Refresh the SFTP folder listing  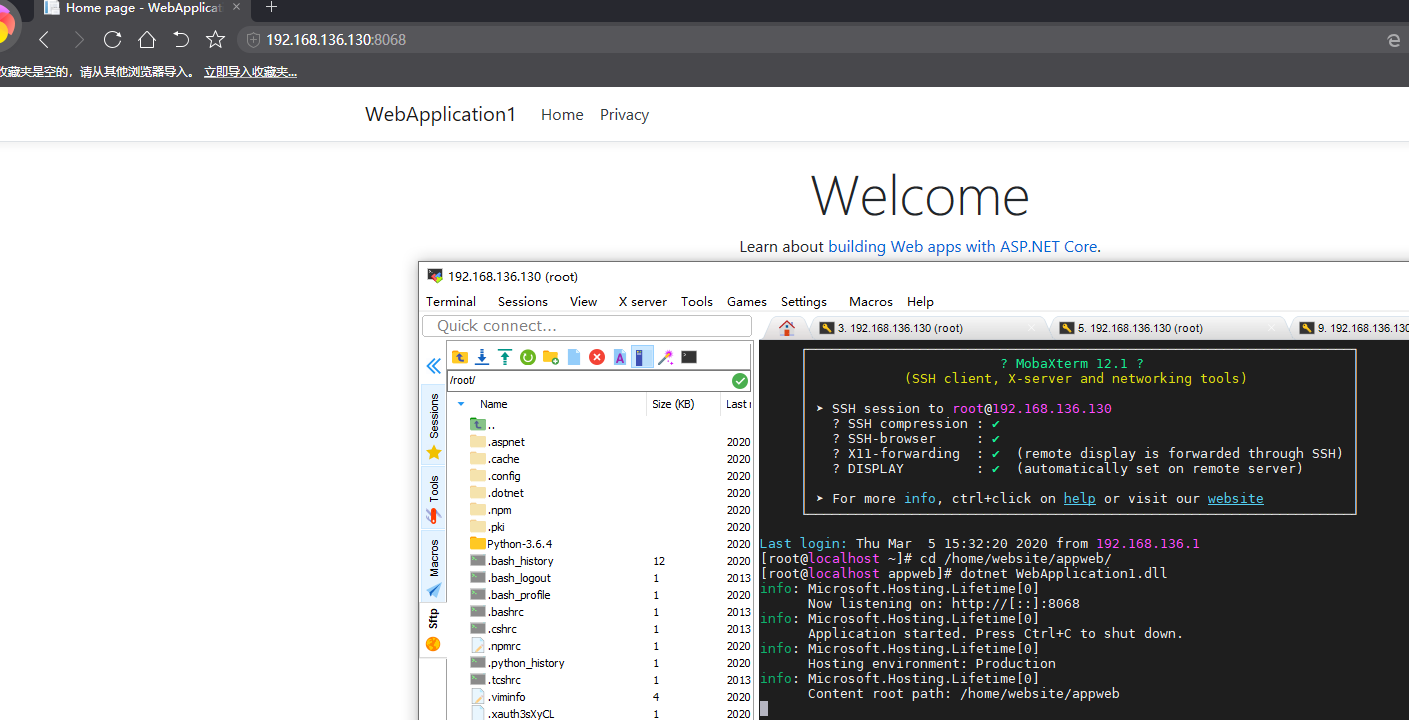pos(528,357)
